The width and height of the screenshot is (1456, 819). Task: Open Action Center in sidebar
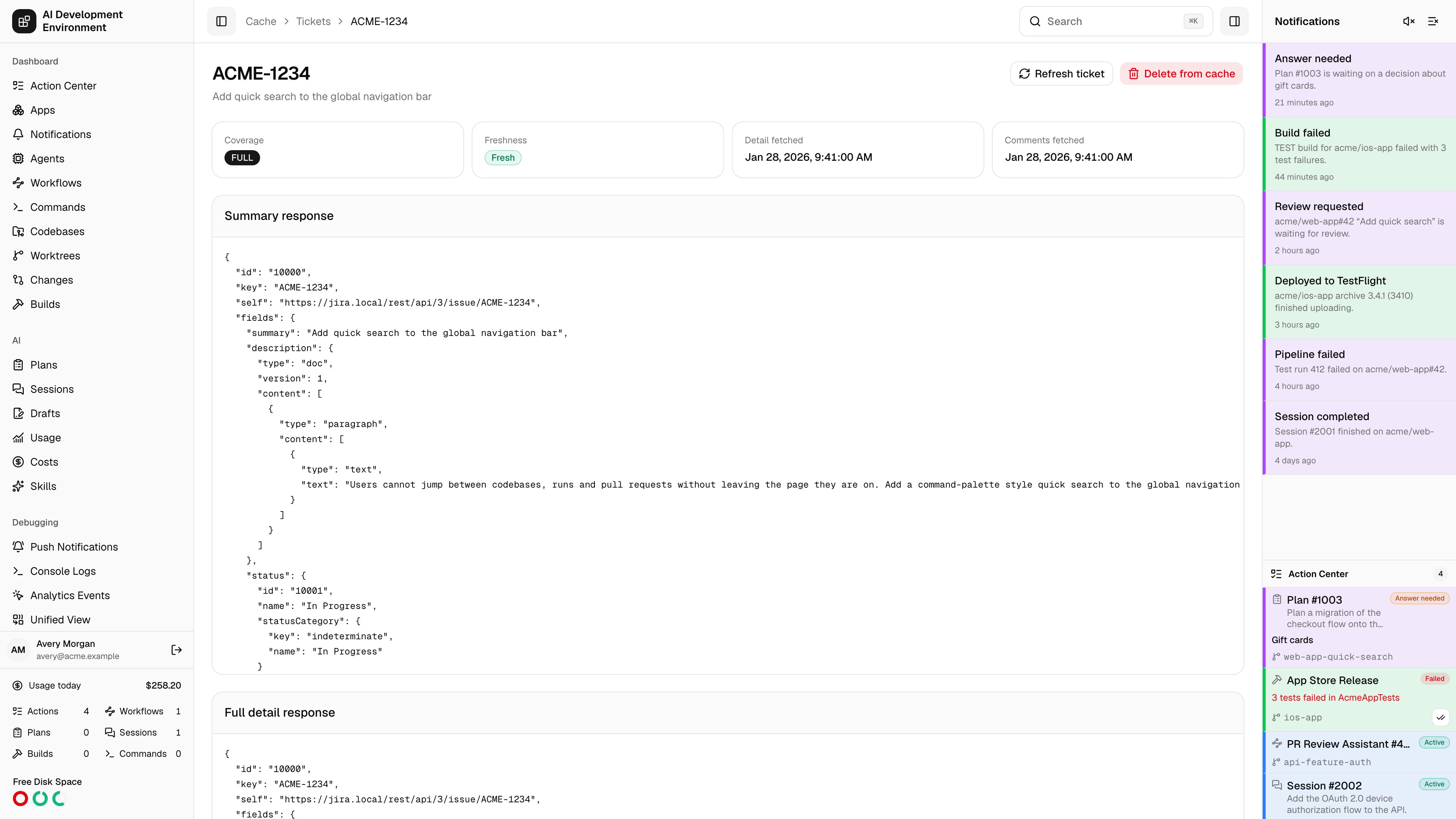click(97, 86)
